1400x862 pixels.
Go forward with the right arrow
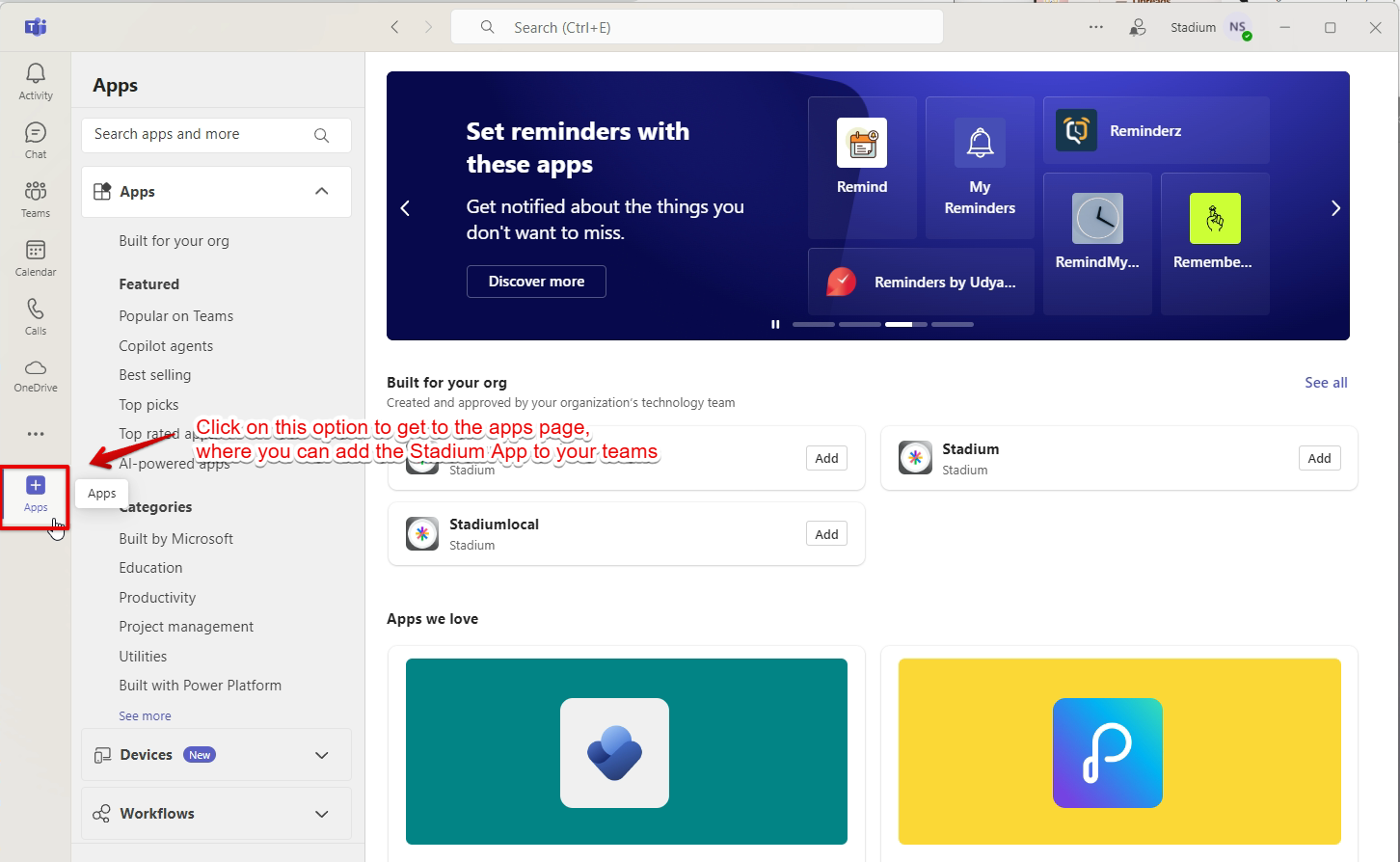(x=429, y=27)
